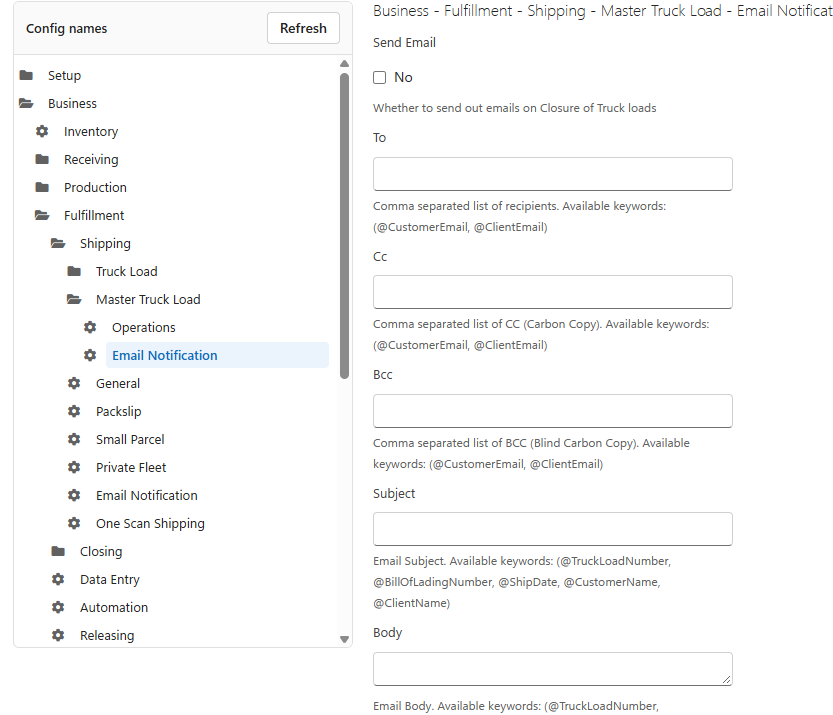Screen dimensions: 833x715
Task: Click the gear icon beside Small Parcel
Action: (74, 439)
